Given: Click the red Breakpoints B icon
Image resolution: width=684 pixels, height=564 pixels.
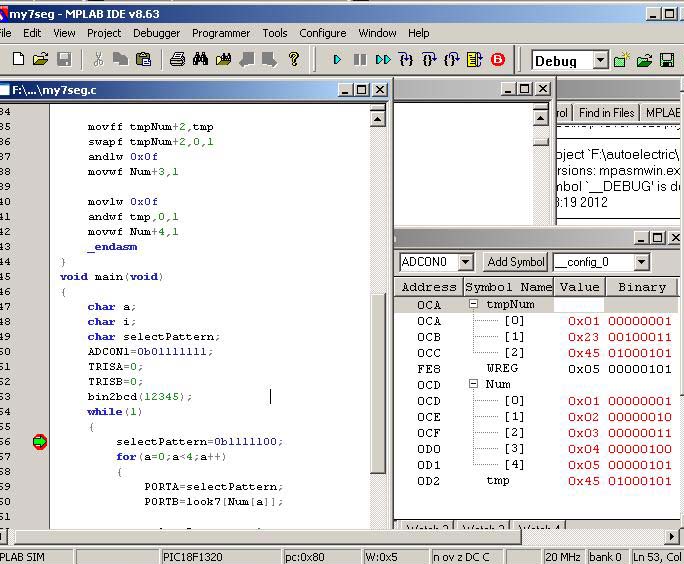Looking at the screenshot, I should [497, 60].
